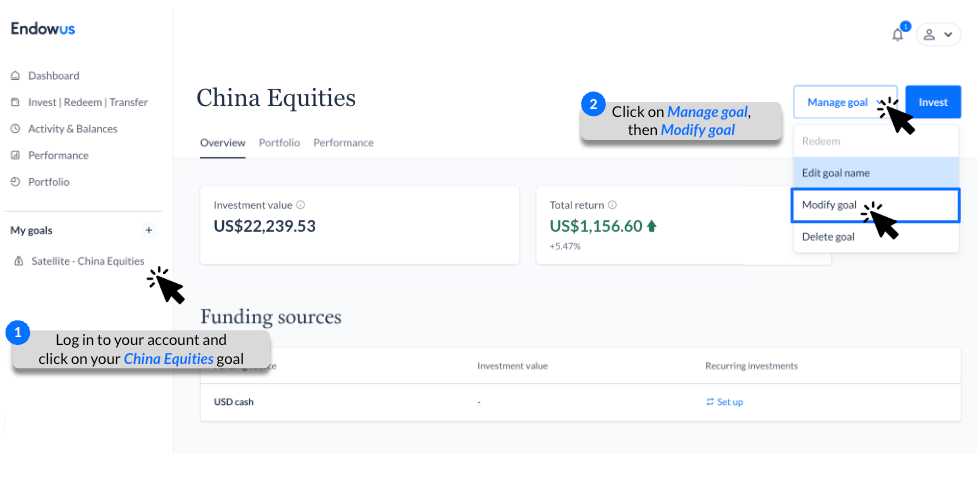Click the green up arrow indicator
Viewport: 977px width, 488px height.
coord(652,226)
